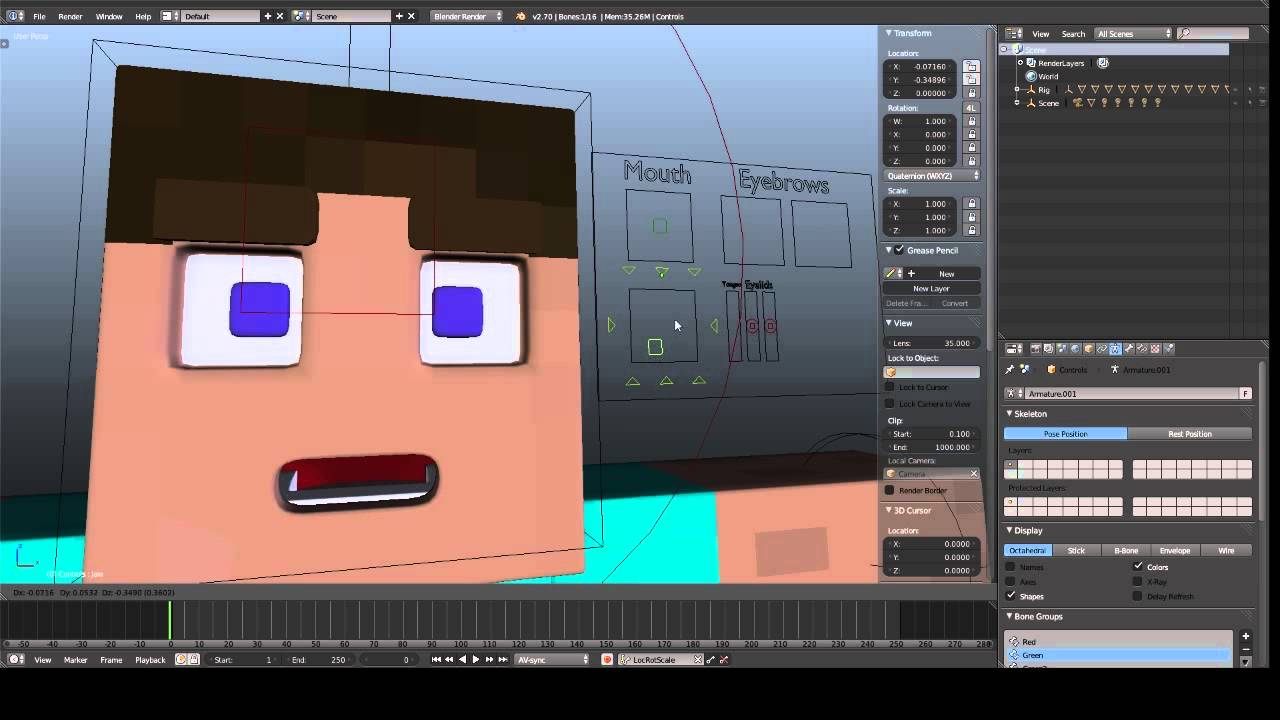This screenshot has height=720, width=1280.
Task: Click the insert keyframe key icon
Action: [x=710, y=660]
